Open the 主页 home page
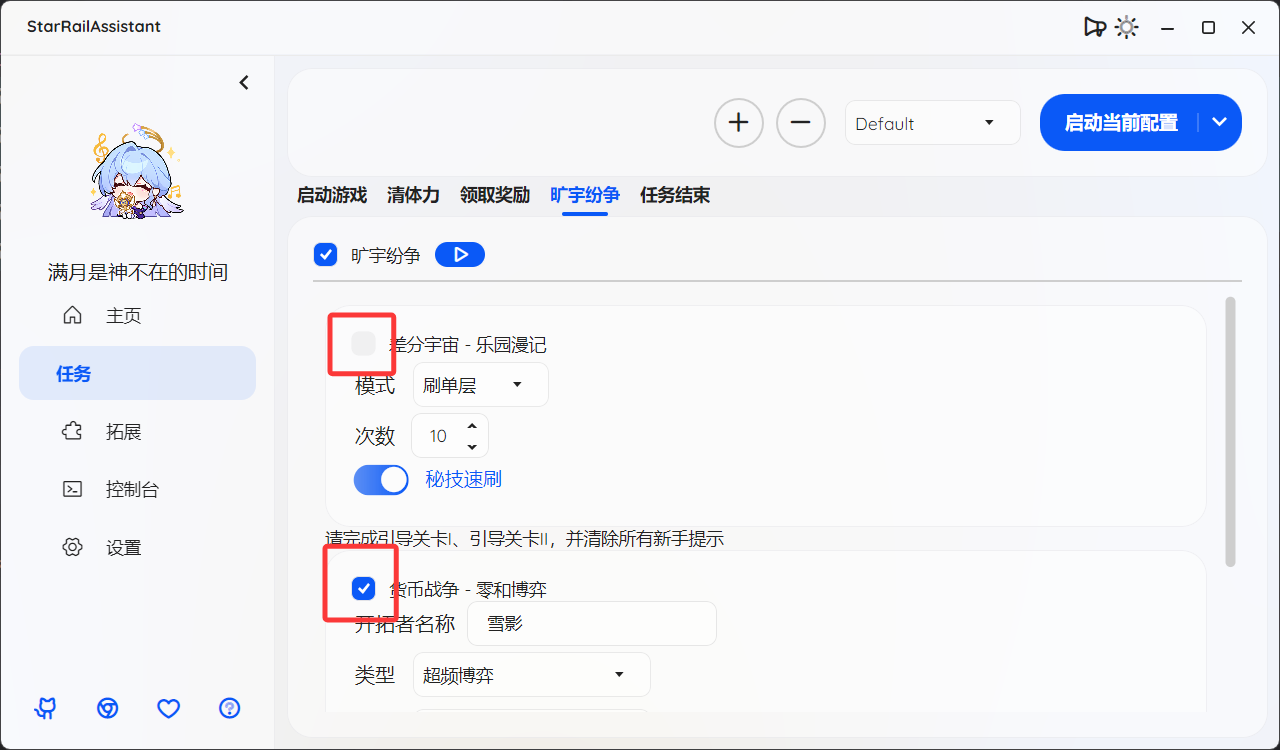1280x750 pixels. pos(108,315)
